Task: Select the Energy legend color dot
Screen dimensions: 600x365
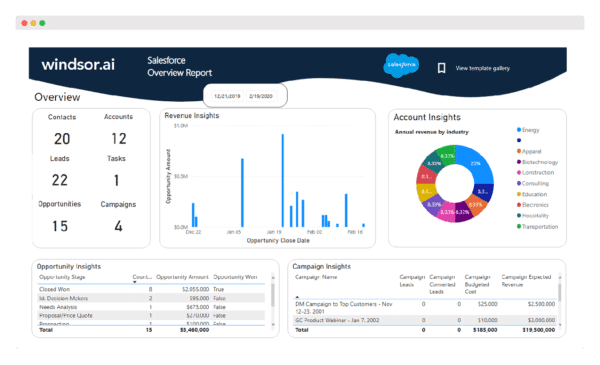Action: [x=519, y=130]
